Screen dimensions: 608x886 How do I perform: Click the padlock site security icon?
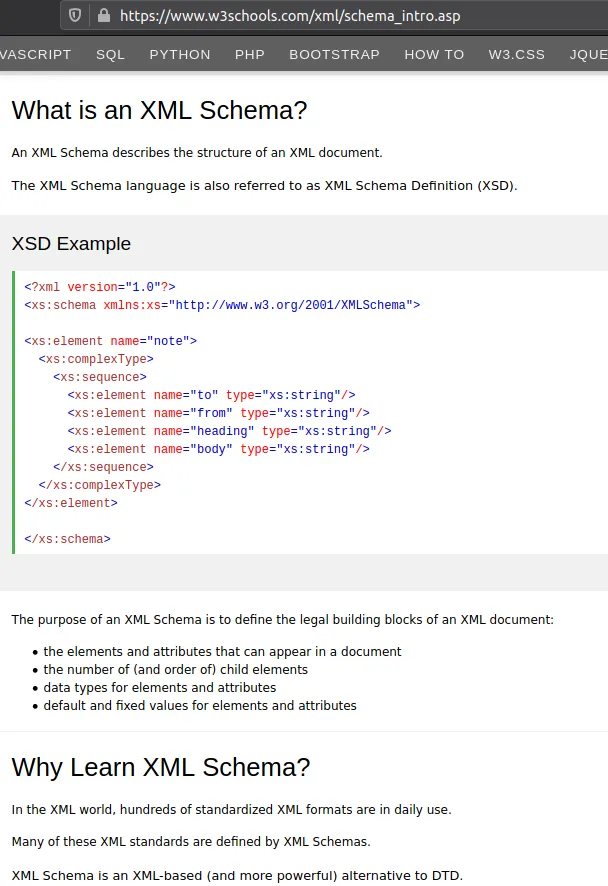103,15
